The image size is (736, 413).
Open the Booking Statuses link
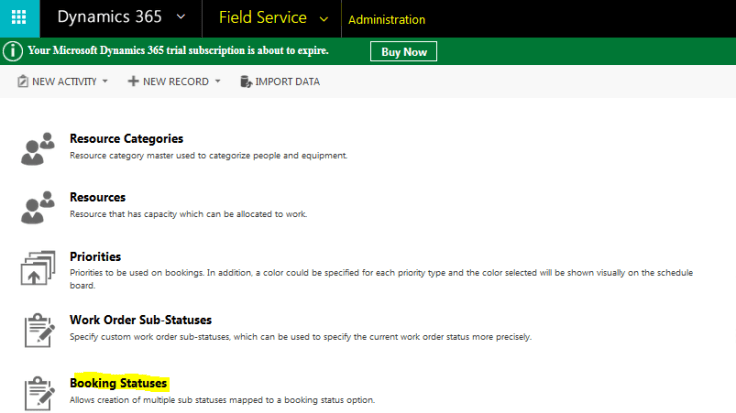[x=118, y=383]
